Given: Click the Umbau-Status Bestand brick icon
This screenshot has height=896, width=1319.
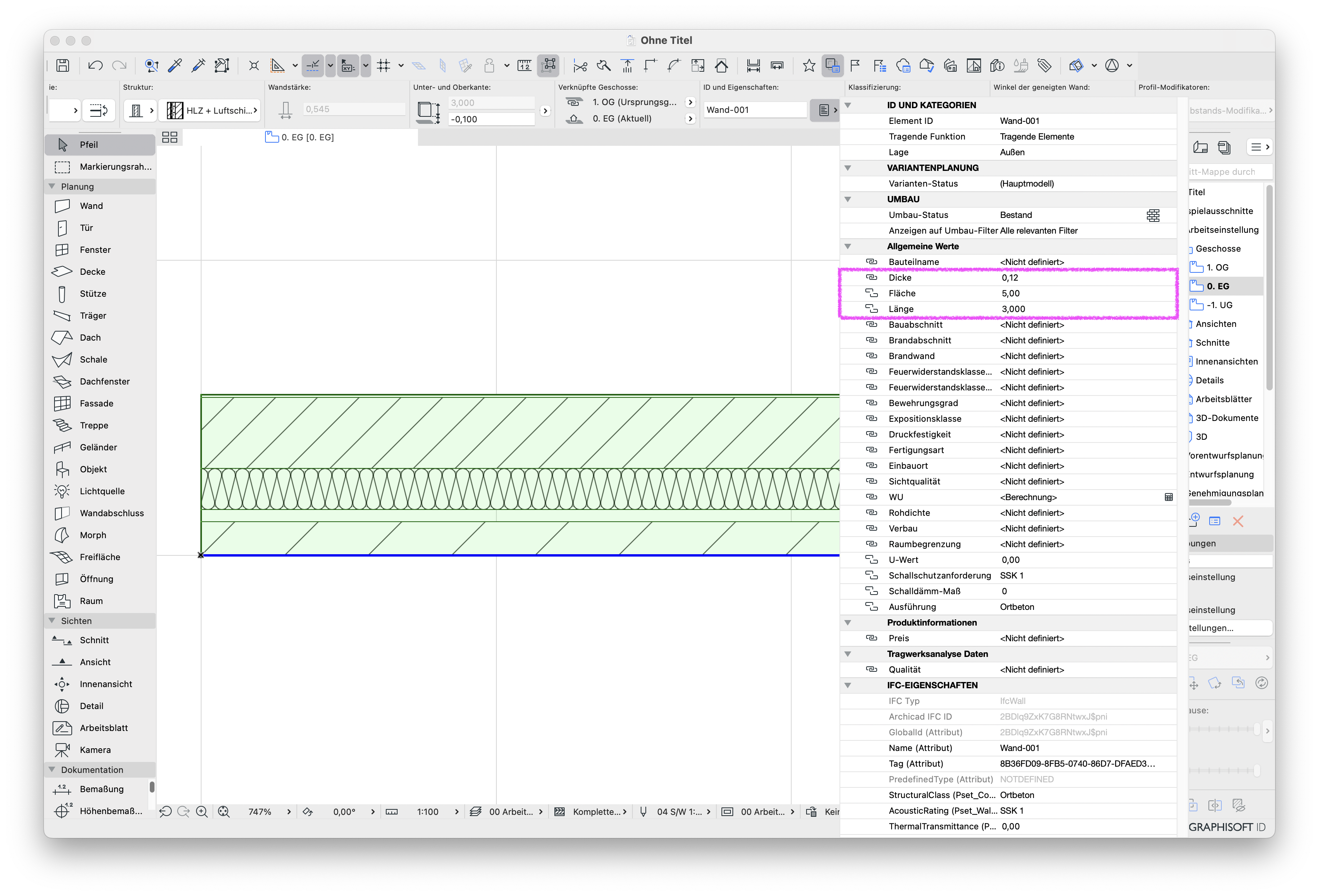Looking at the screenshot, I should pyautogui.click(x=1153, y=216).
